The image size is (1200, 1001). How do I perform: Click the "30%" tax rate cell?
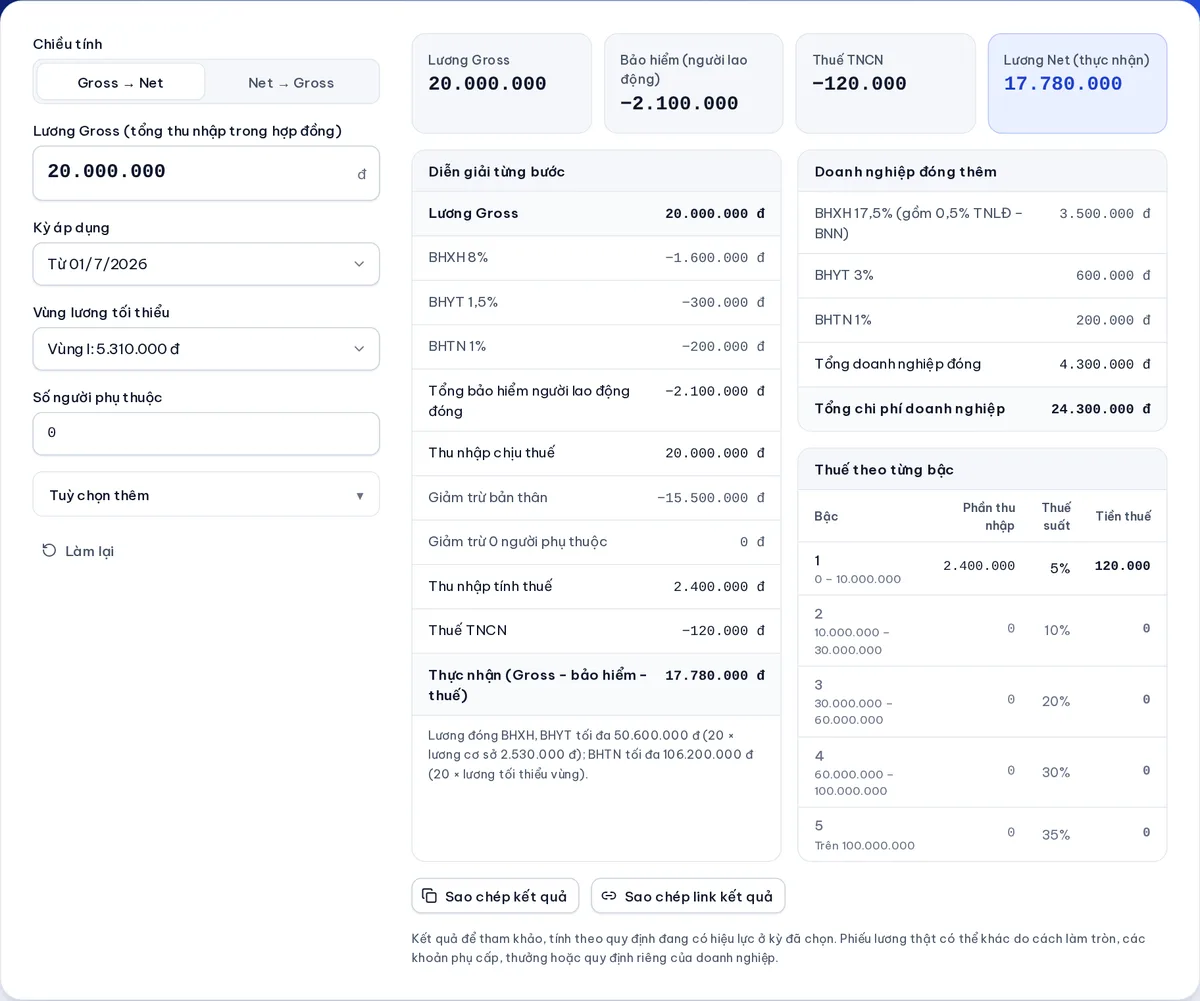tap(1056, 772)
